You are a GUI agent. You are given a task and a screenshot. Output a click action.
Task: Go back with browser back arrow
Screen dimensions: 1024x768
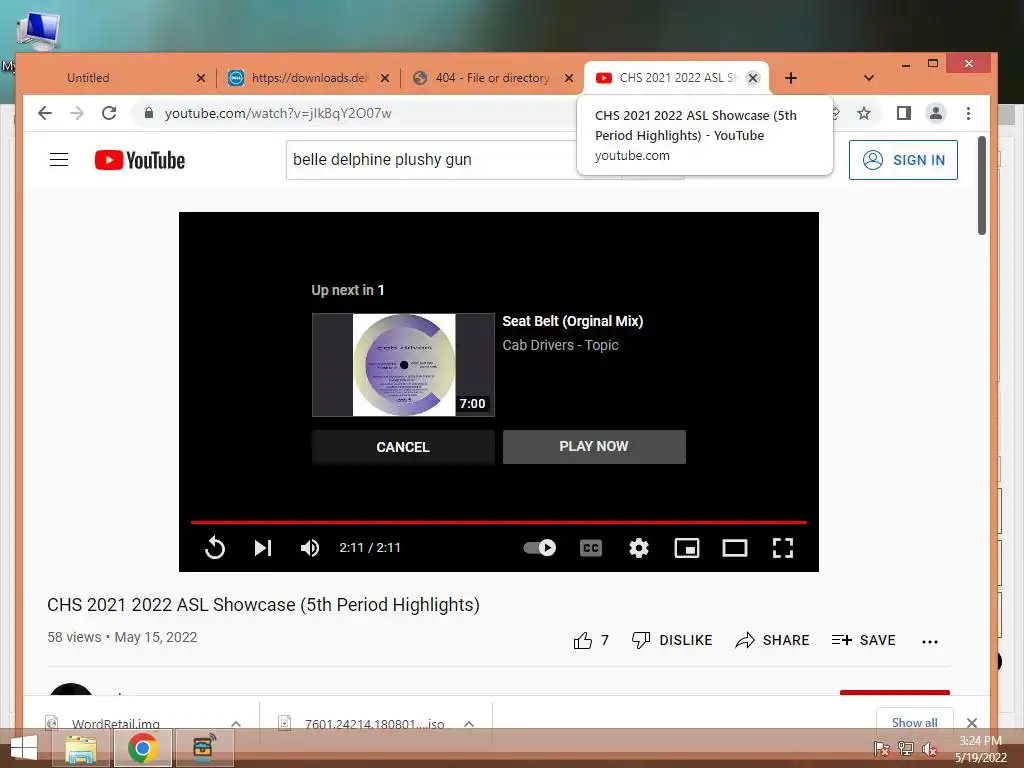point(44,113)
